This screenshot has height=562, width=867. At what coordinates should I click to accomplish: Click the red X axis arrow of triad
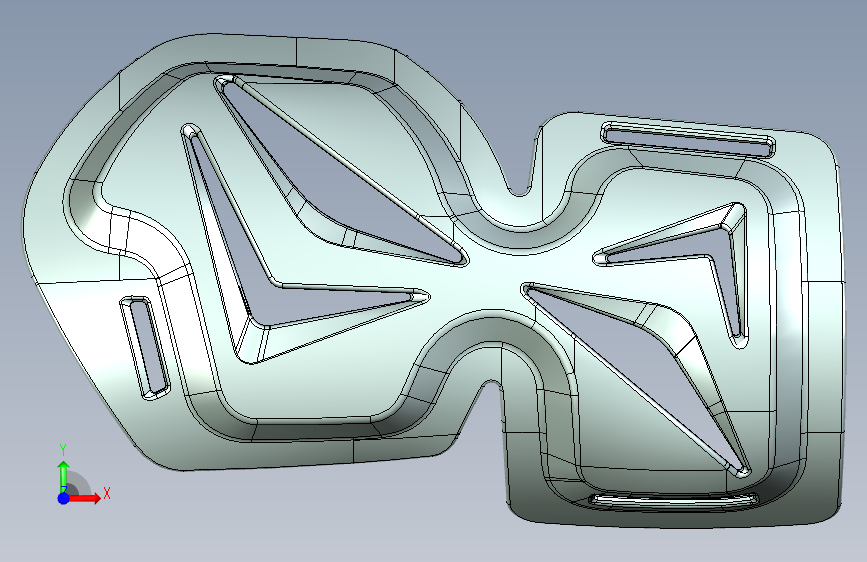click(x=85, y=498)
